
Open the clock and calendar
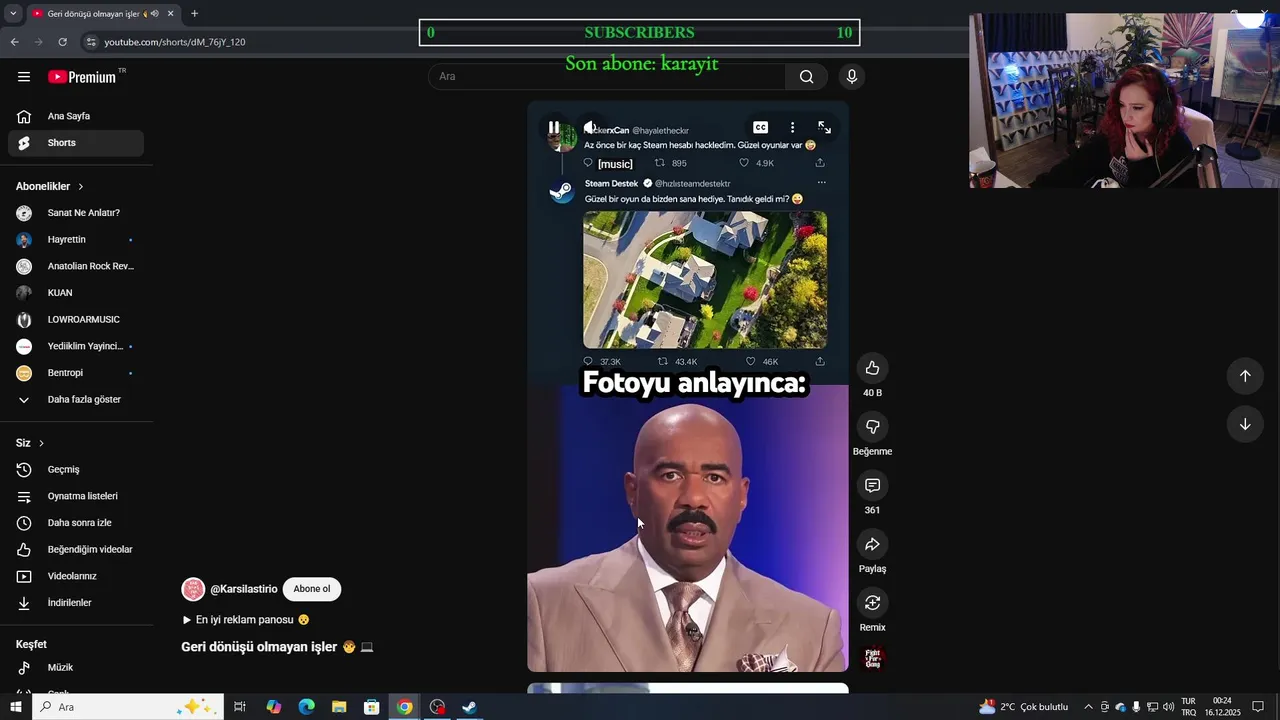[1222, 707]
